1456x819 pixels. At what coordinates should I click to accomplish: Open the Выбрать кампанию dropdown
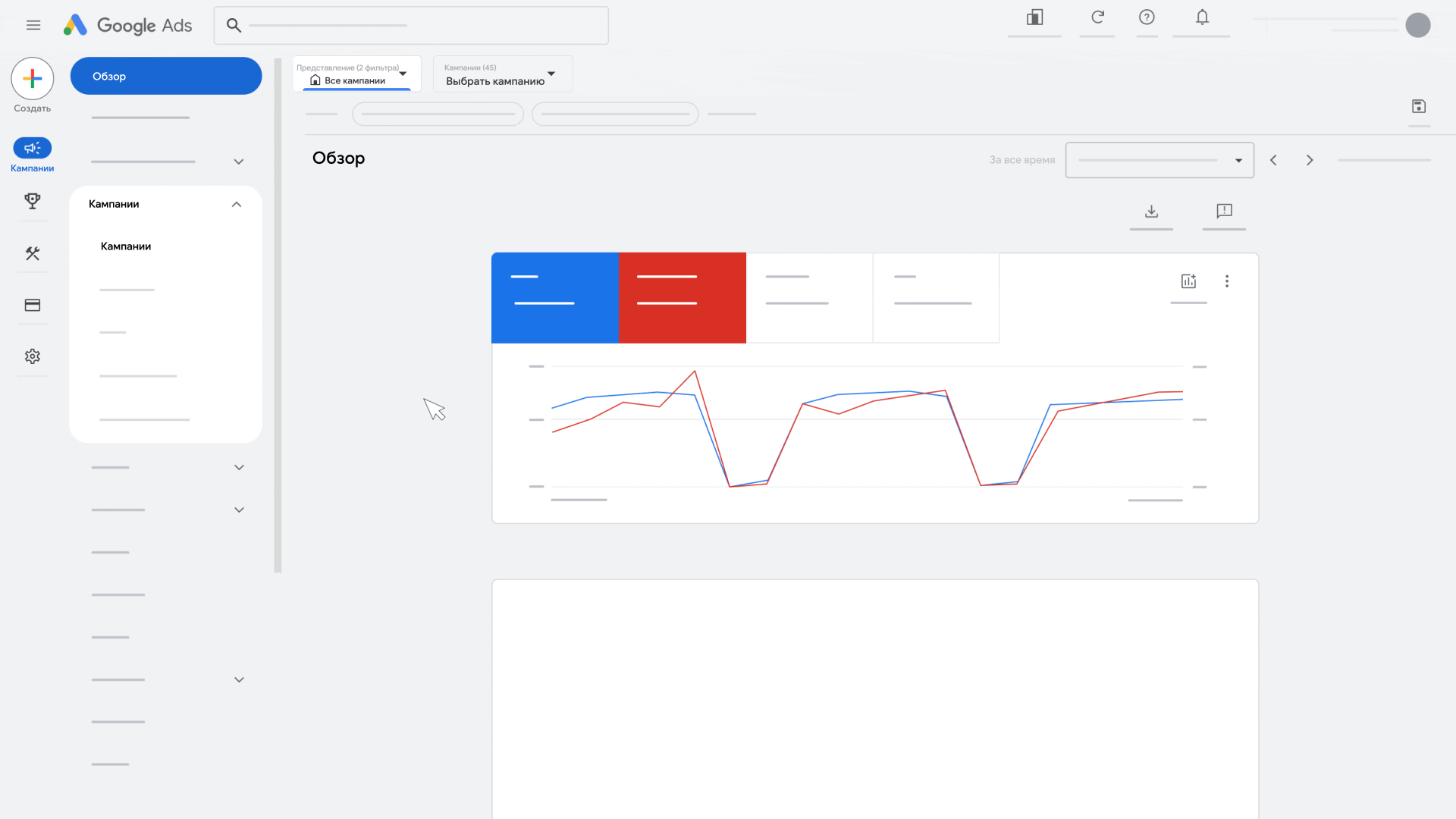point(503,74)
